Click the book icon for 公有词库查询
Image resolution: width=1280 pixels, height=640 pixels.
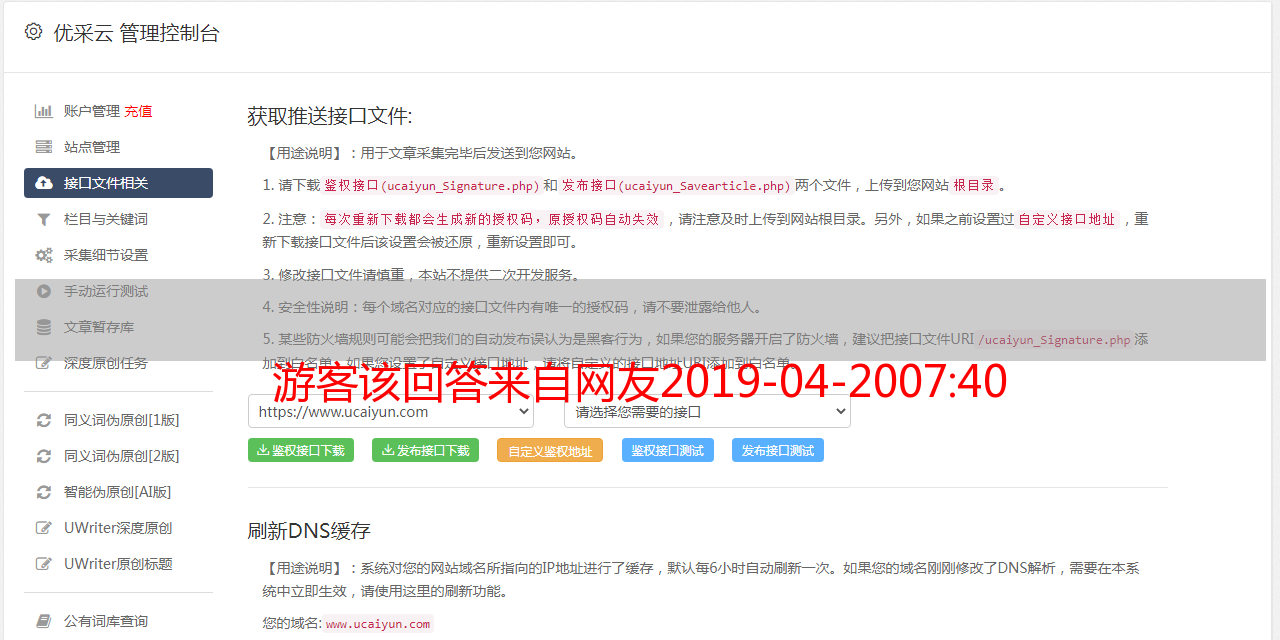click(x=44, y=621)
